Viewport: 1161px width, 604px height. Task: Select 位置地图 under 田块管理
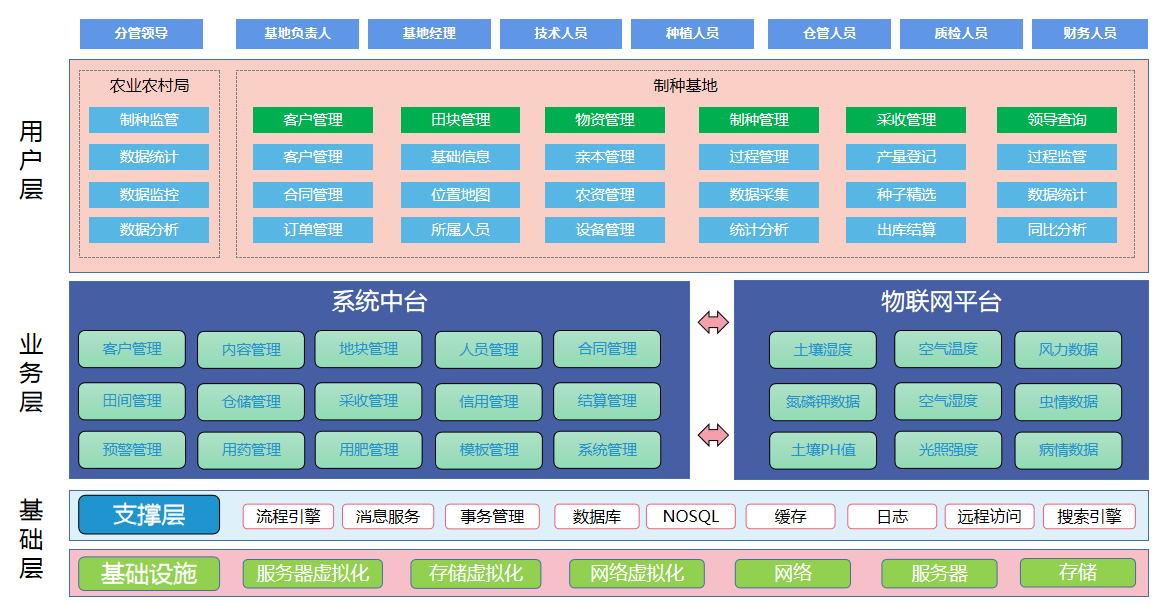[459, 194]
